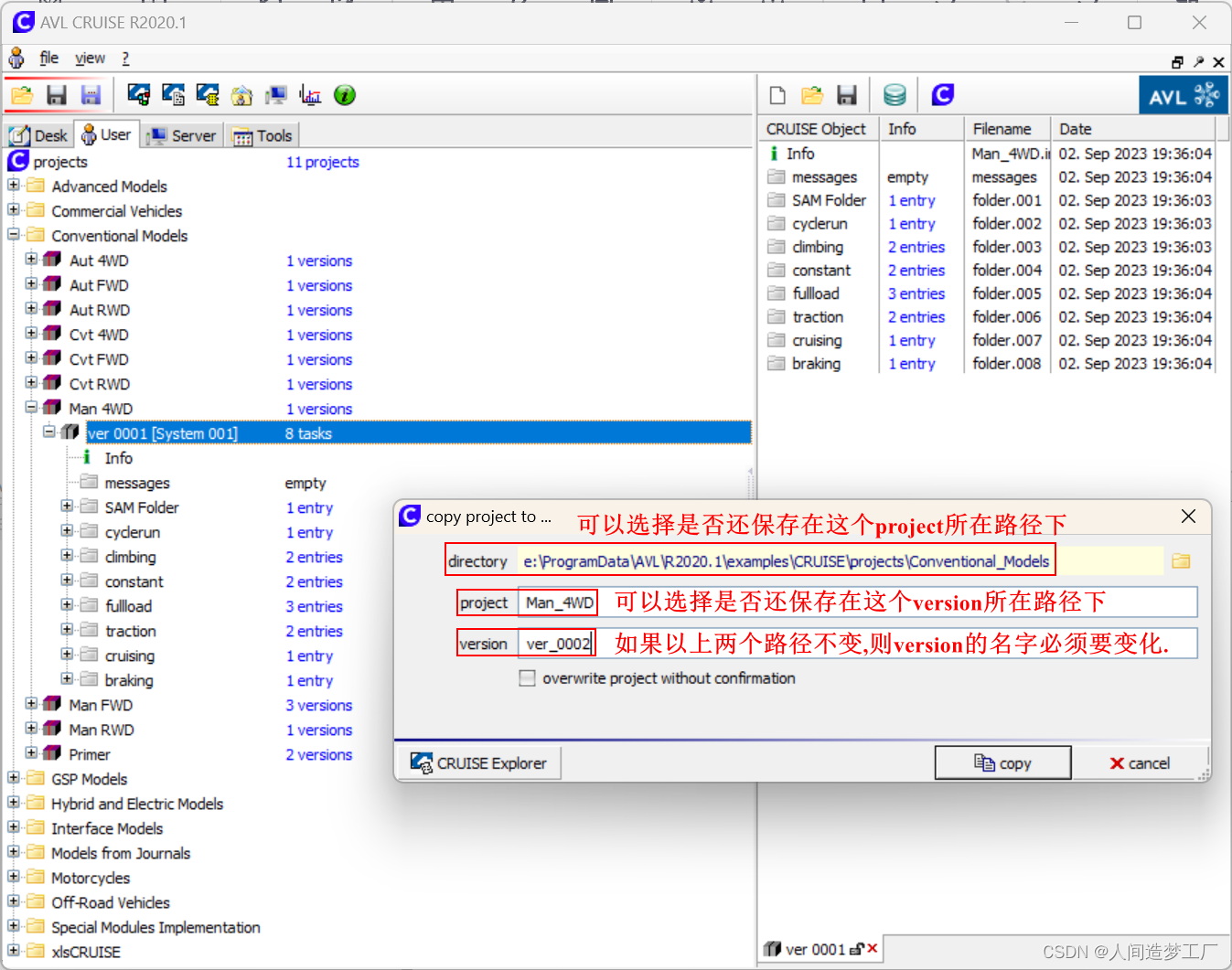Close the copy project to dialog
The height and width of the screenshot is (970, 1232).
tap(1188, 517)
